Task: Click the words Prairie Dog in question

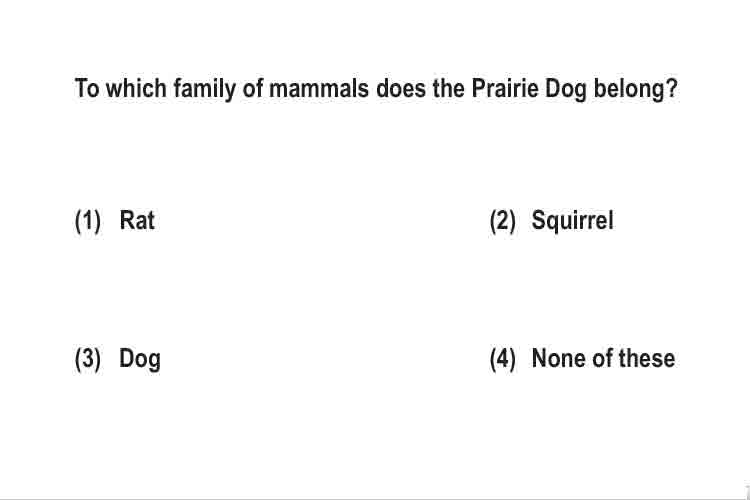Action: (529, 89)
